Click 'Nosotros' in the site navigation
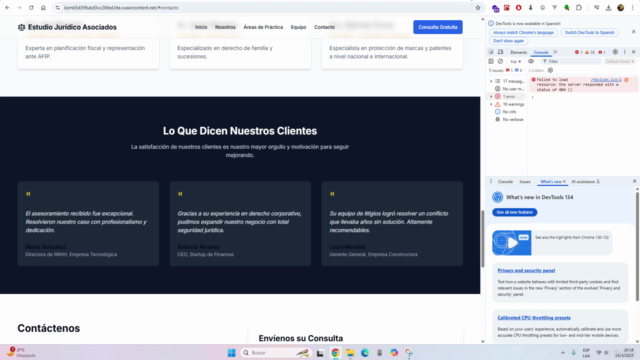The width and height of the screenshot is (640, 360). click(225, 27)
